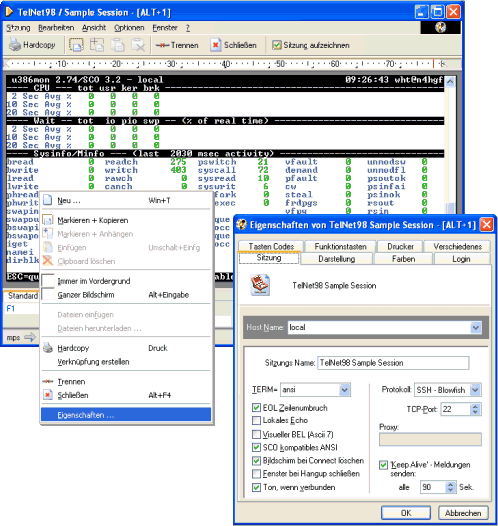498x526 pixels.
Task: Select Ganzer Bildschirm in the context menu
Action: point(126,295)
